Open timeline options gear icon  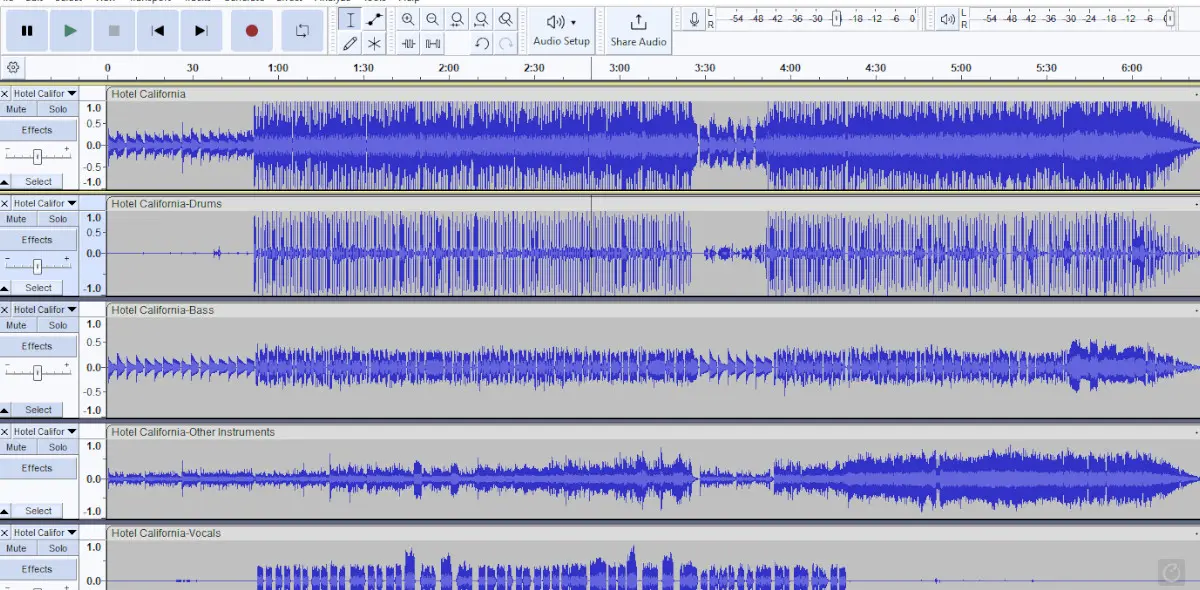[13, 68]
